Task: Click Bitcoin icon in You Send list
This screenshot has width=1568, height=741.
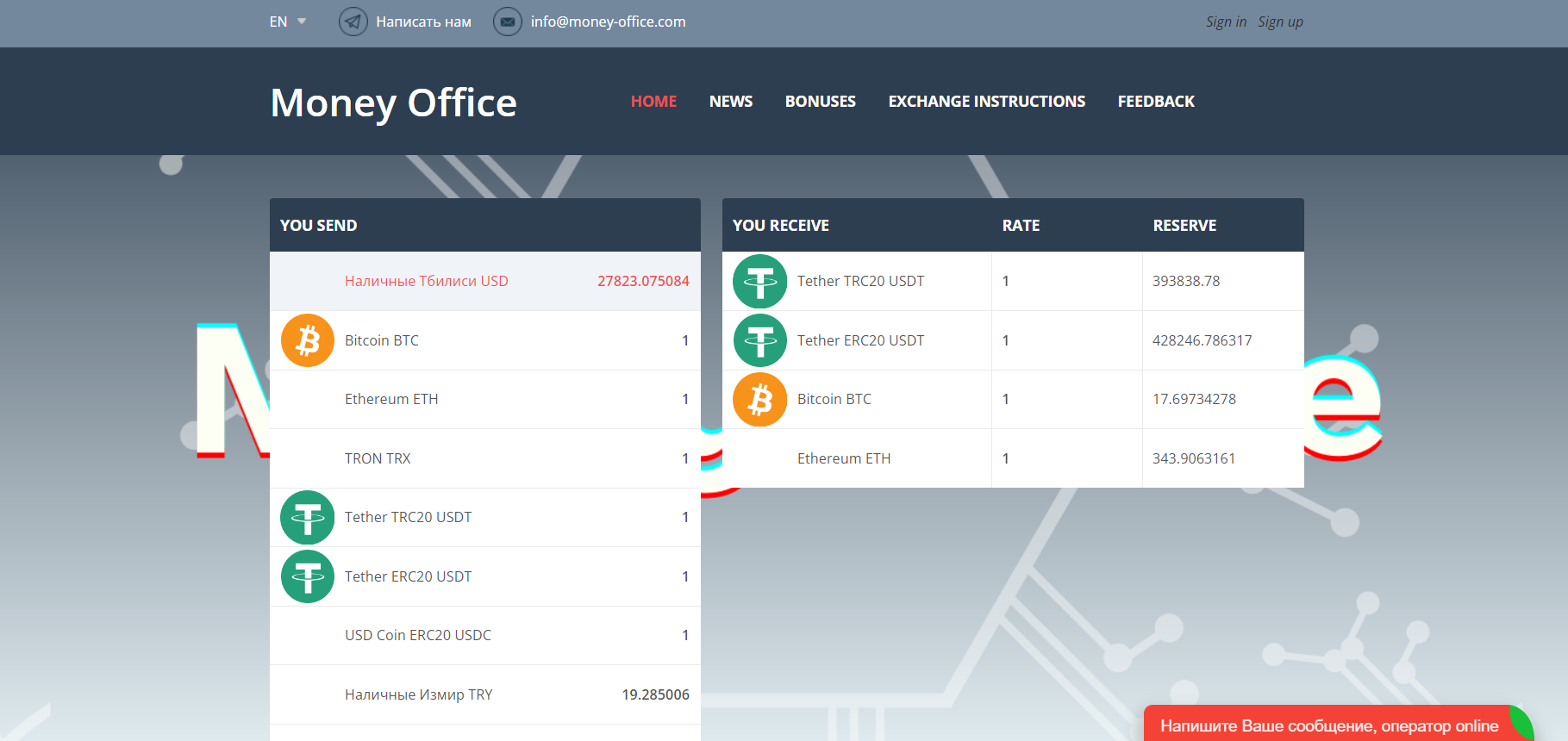Action: (x=308, y=340)
